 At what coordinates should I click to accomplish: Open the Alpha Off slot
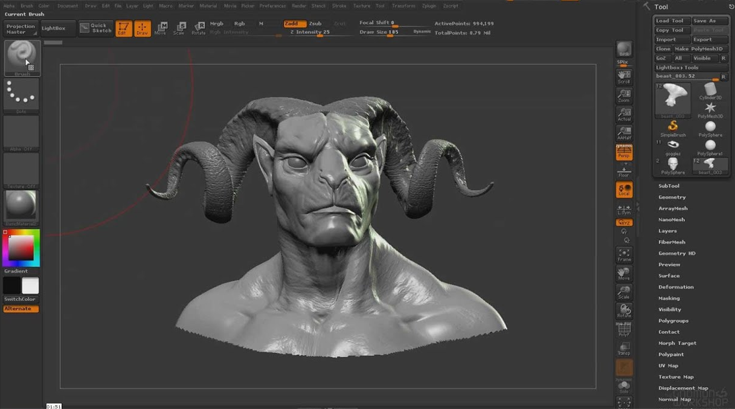pos(22,133)
